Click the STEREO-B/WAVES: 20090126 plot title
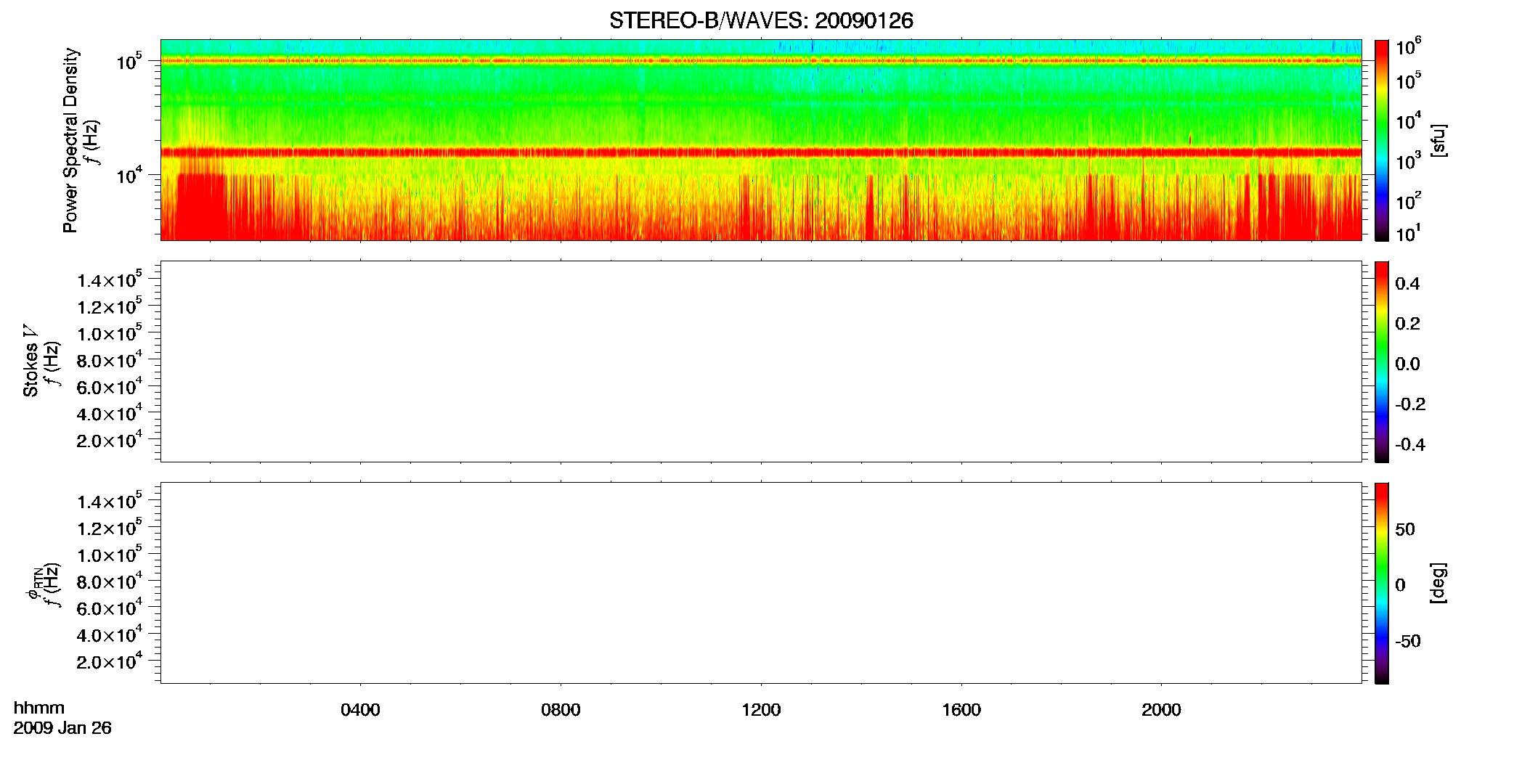 761,20
